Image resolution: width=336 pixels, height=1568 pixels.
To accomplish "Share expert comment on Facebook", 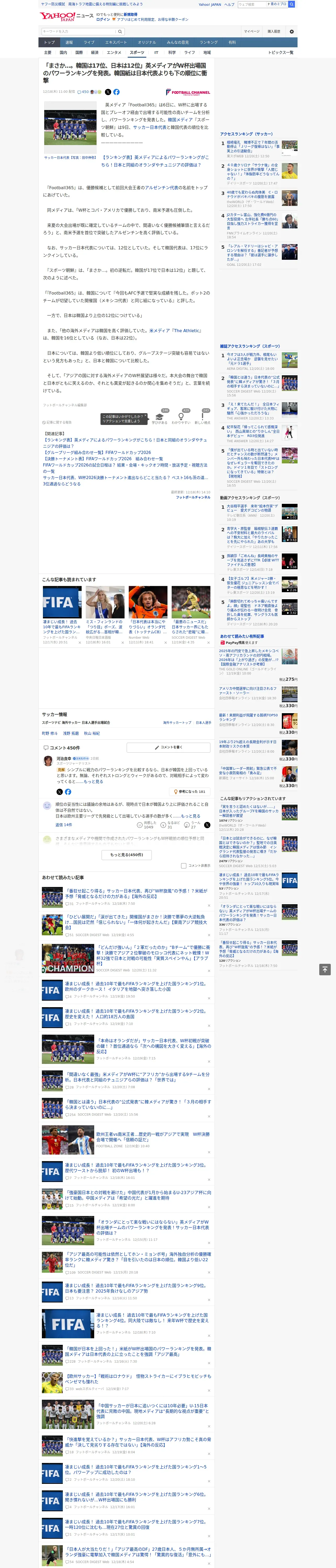I will [x=68, y=792].
